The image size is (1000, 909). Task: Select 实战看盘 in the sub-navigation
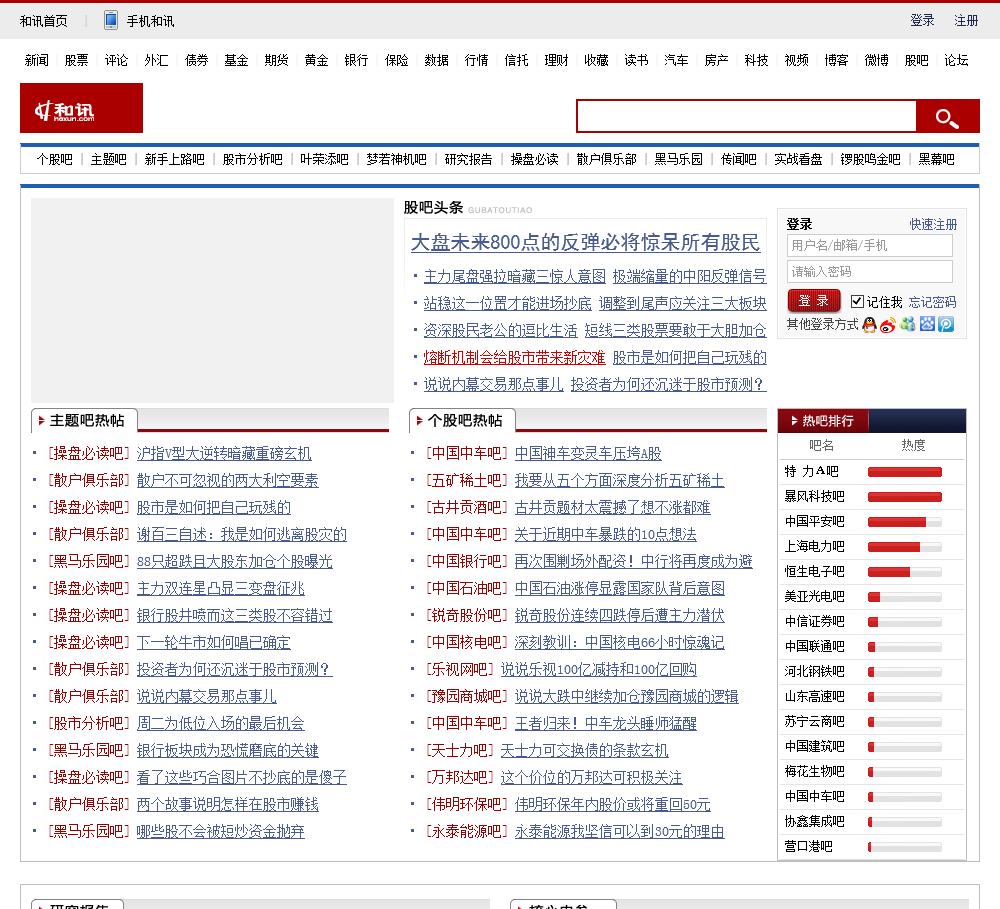[x=798, y=159]
